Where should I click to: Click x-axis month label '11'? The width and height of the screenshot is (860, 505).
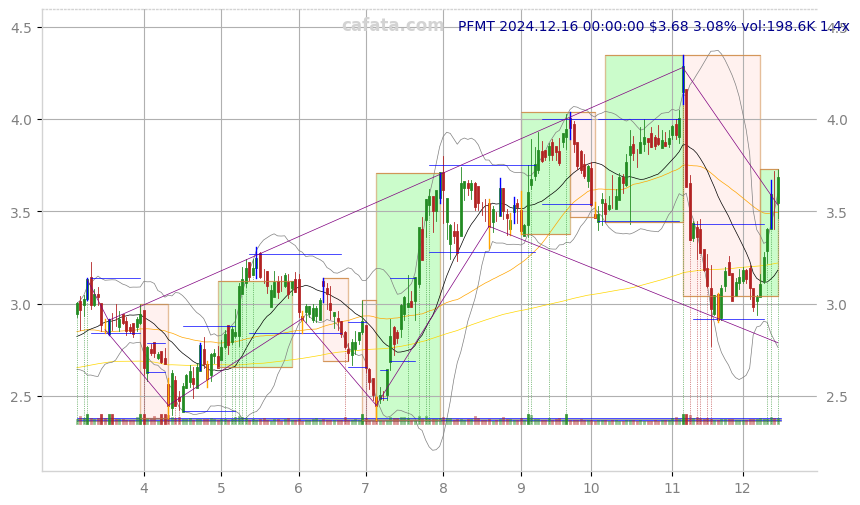click(672, 488)
